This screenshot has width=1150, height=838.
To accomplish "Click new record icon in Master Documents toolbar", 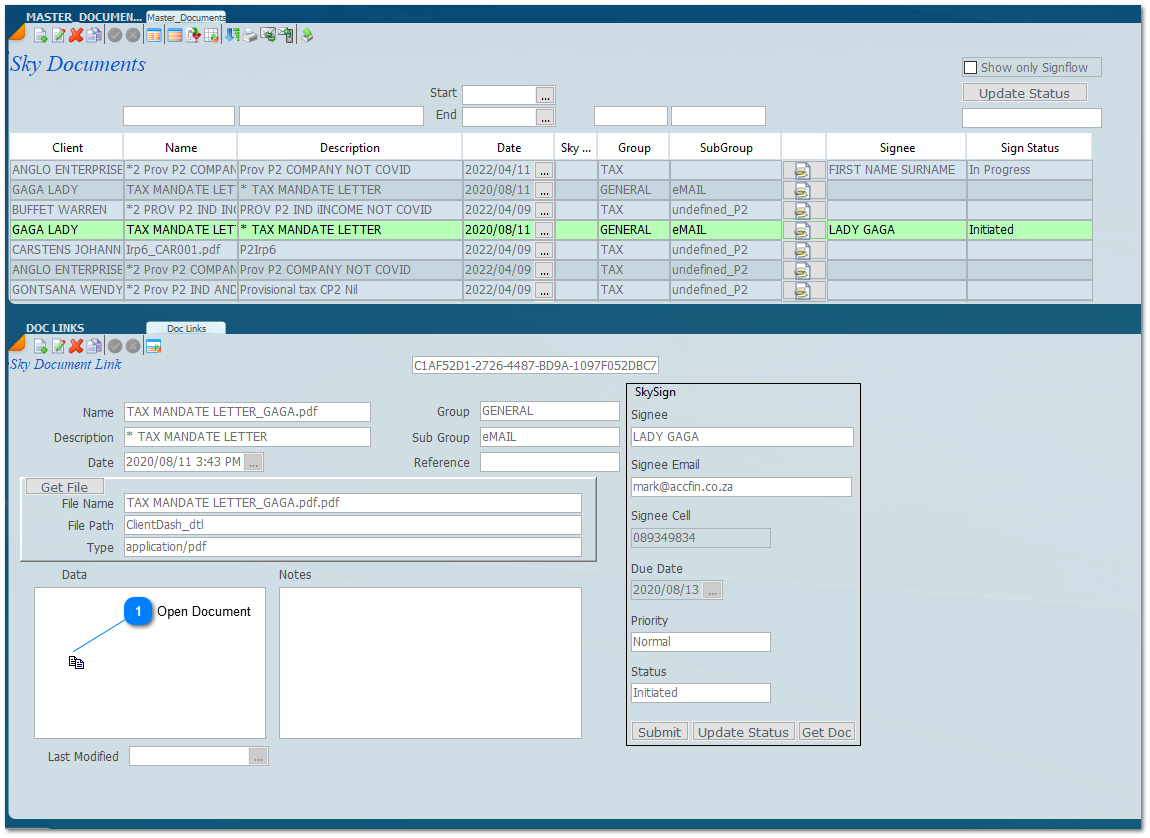I will 41,35.
